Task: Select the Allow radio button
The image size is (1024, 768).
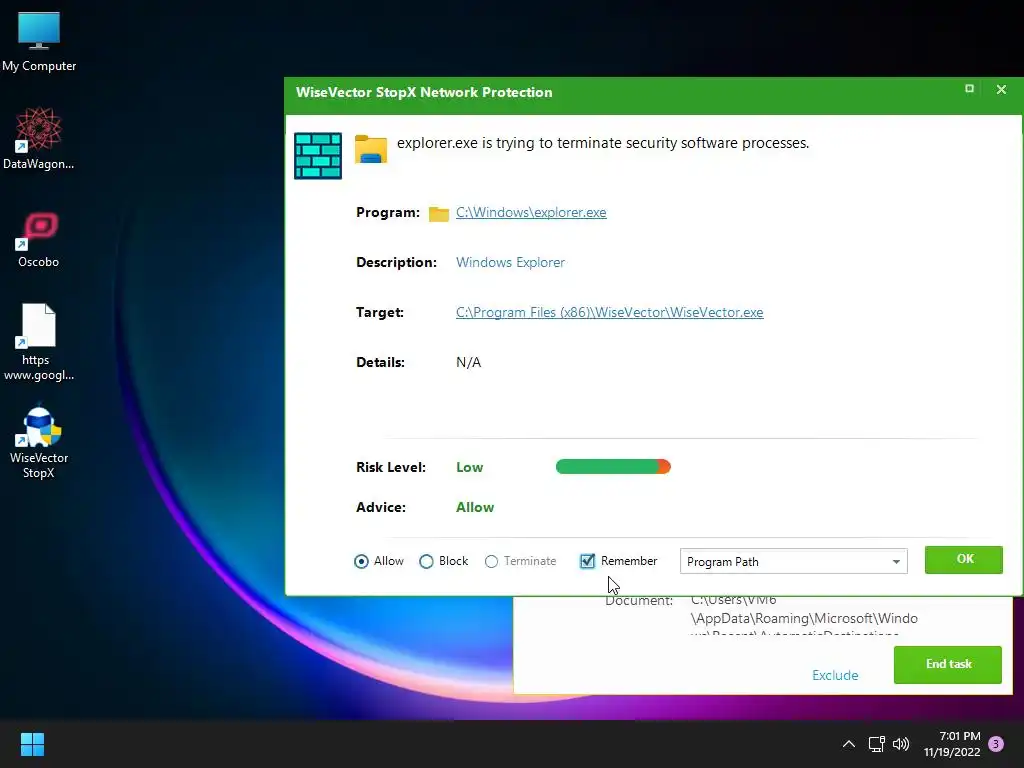Action: pyautogui.click(x=361, y=562)
